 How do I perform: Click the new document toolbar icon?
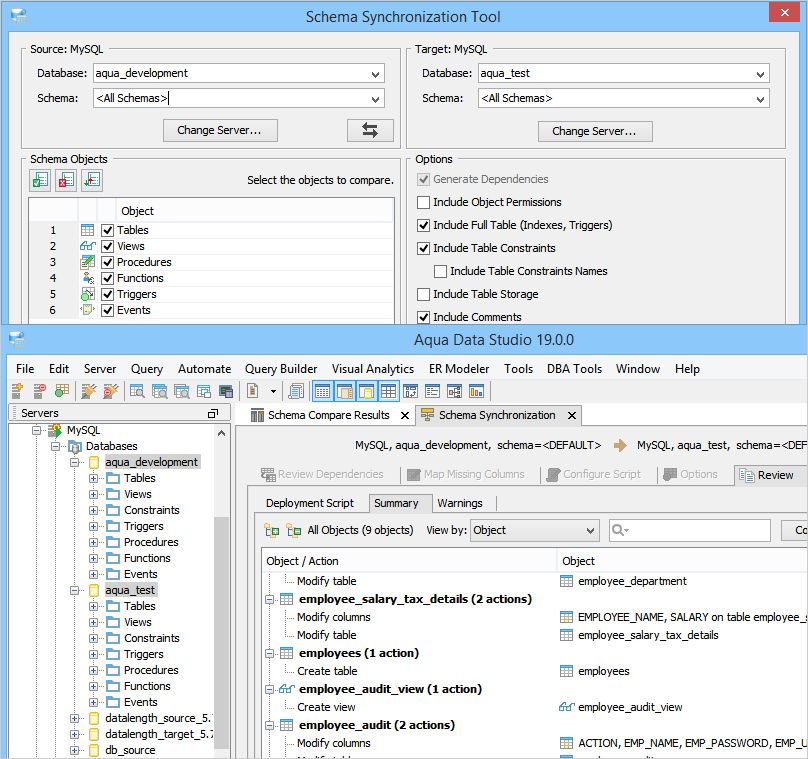tap(252, 391)
